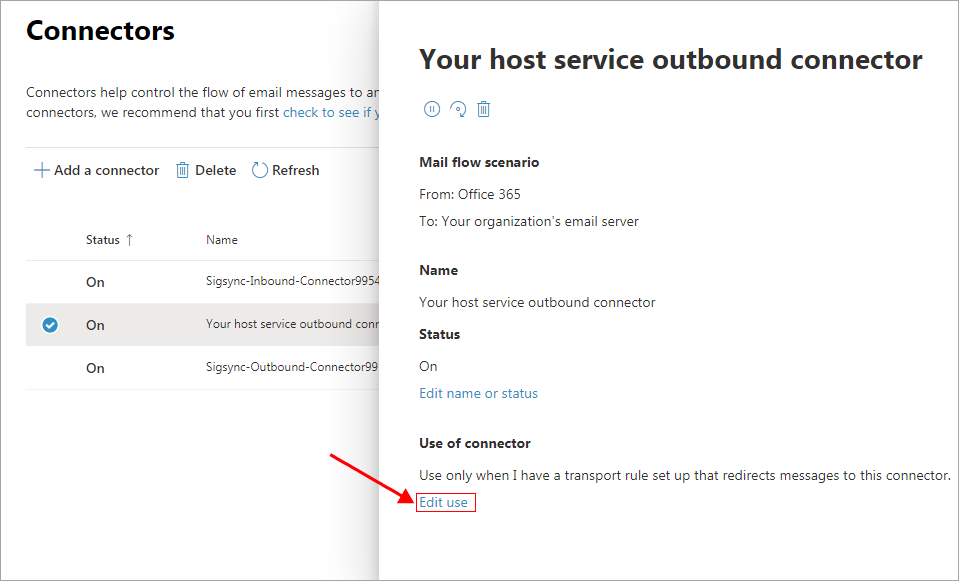Open the Edit name or status link
Image resolution: width=959 pixels, height=581 pixels.
(x=478, y=393)
